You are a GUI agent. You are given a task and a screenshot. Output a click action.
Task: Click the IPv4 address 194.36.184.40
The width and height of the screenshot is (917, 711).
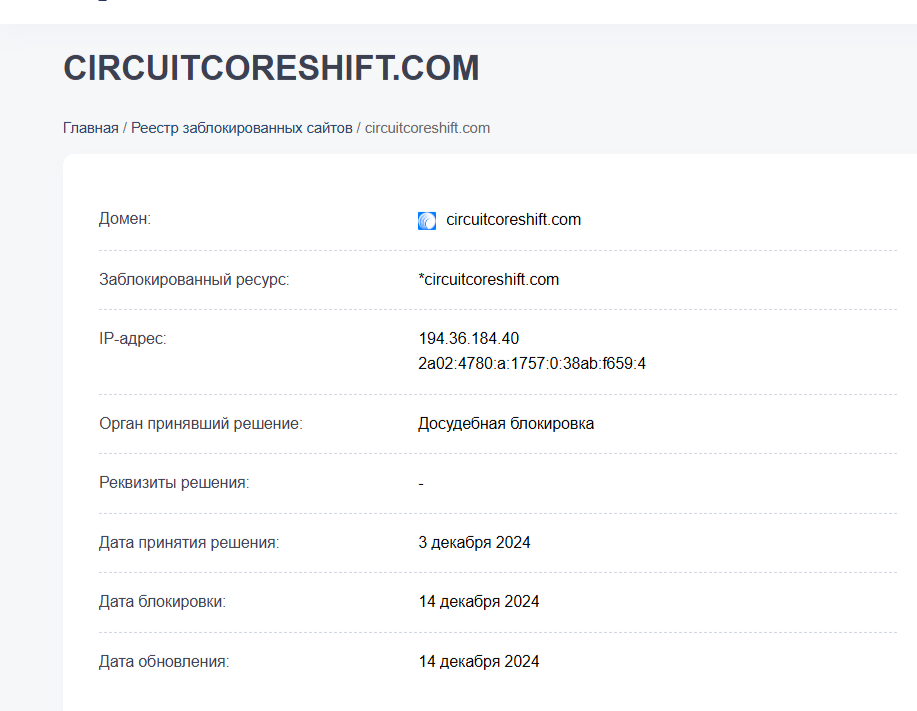468,339
